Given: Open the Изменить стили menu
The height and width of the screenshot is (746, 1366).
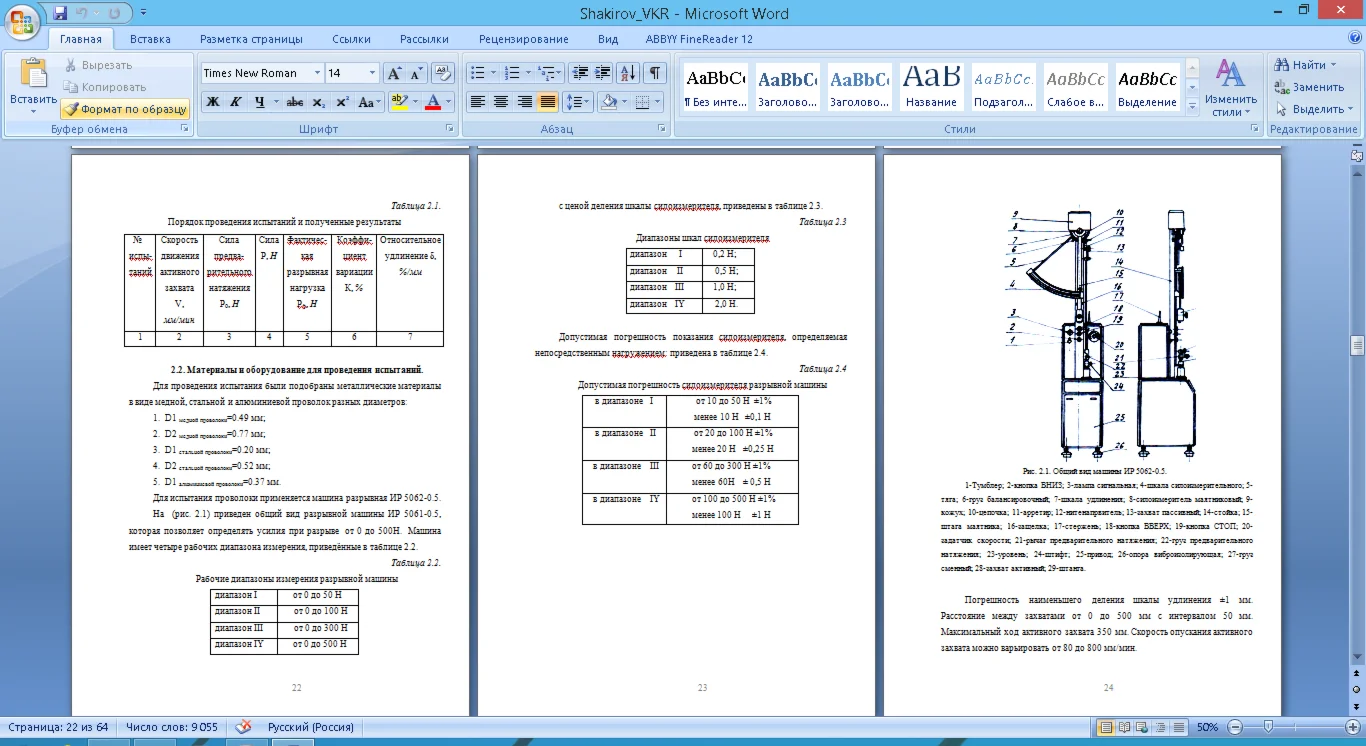Looking at the screenshot, I should click(x=1230, y=88).
